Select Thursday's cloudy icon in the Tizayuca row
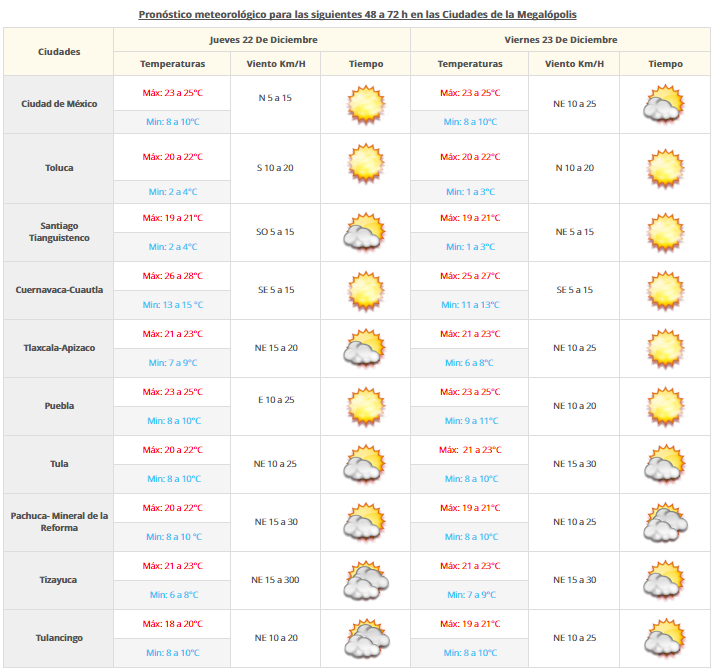 (365, 580)
